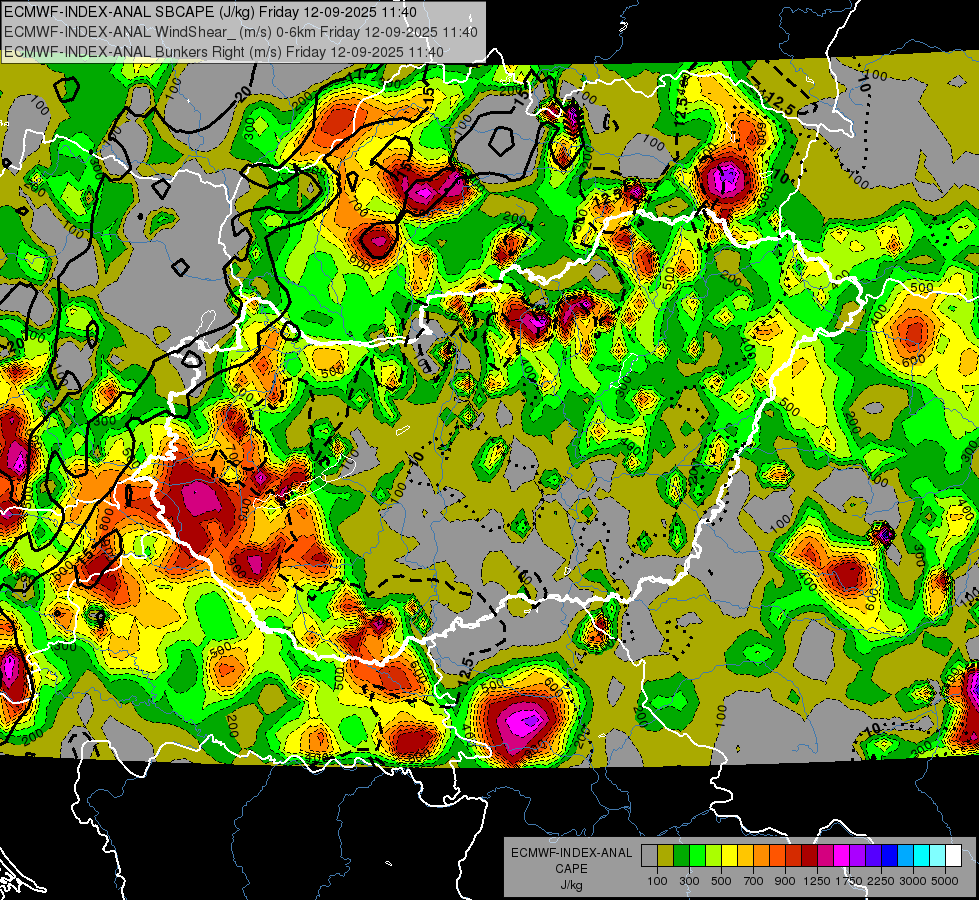Click the pure yellow legend swatch
979x900 pixels.
729,856
